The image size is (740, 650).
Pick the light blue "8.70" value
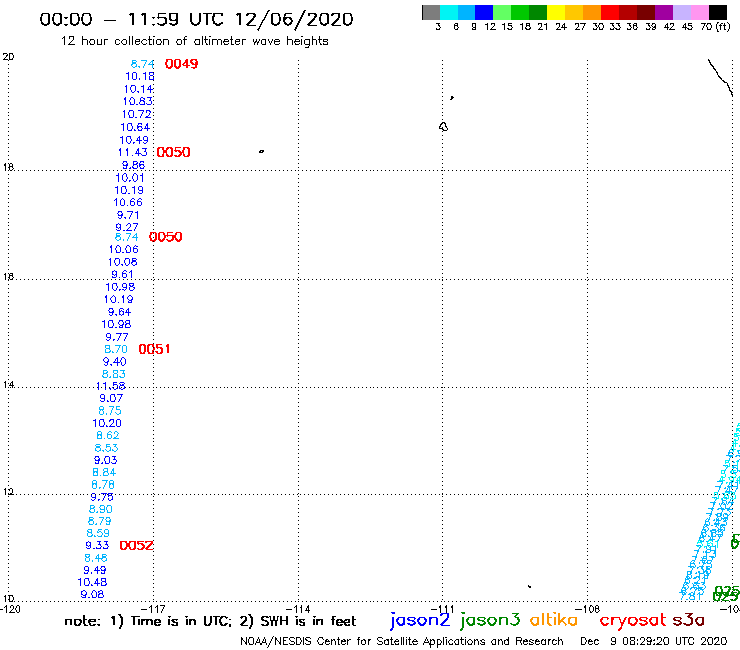pos(116,349)
